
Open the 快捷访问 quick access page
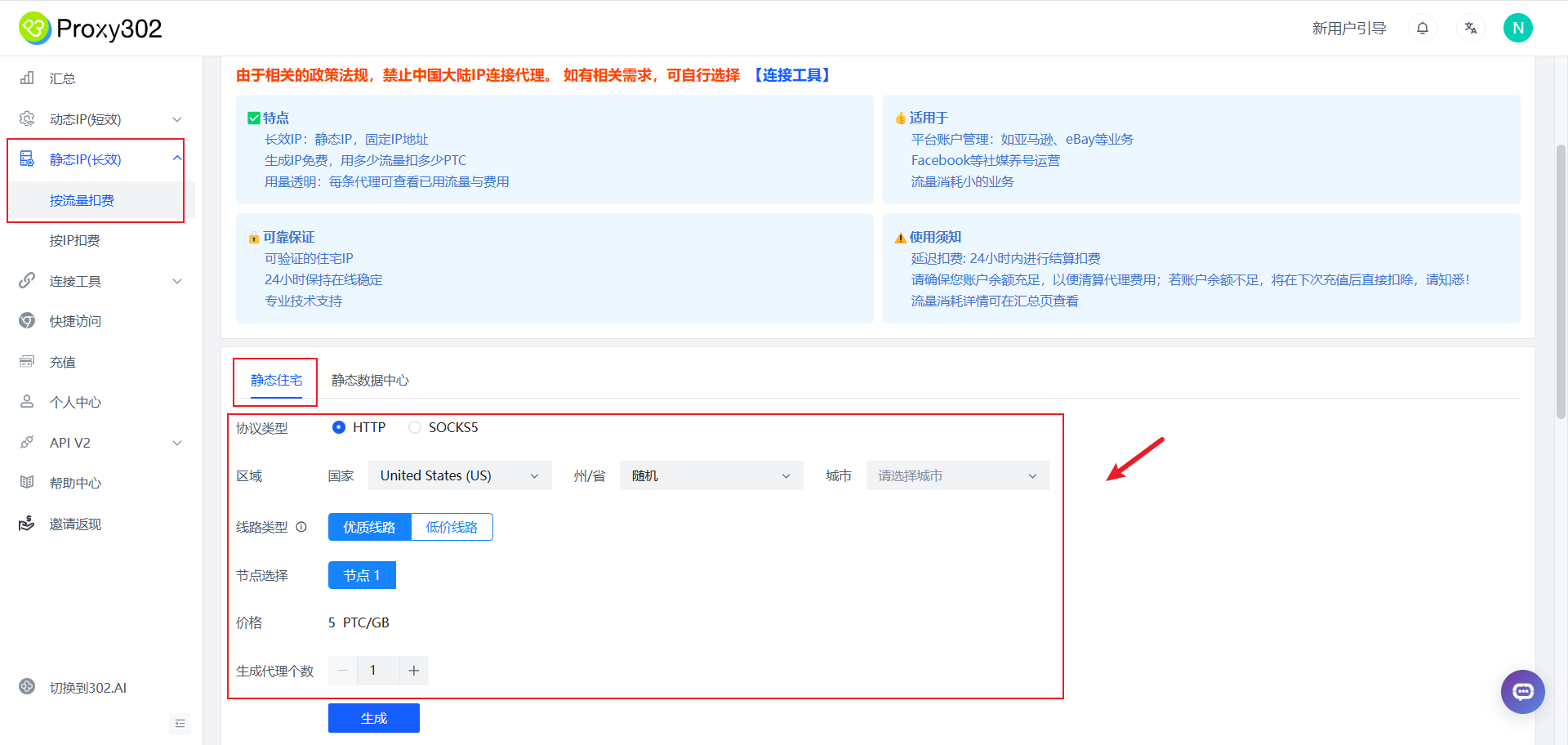coord(73,320)
